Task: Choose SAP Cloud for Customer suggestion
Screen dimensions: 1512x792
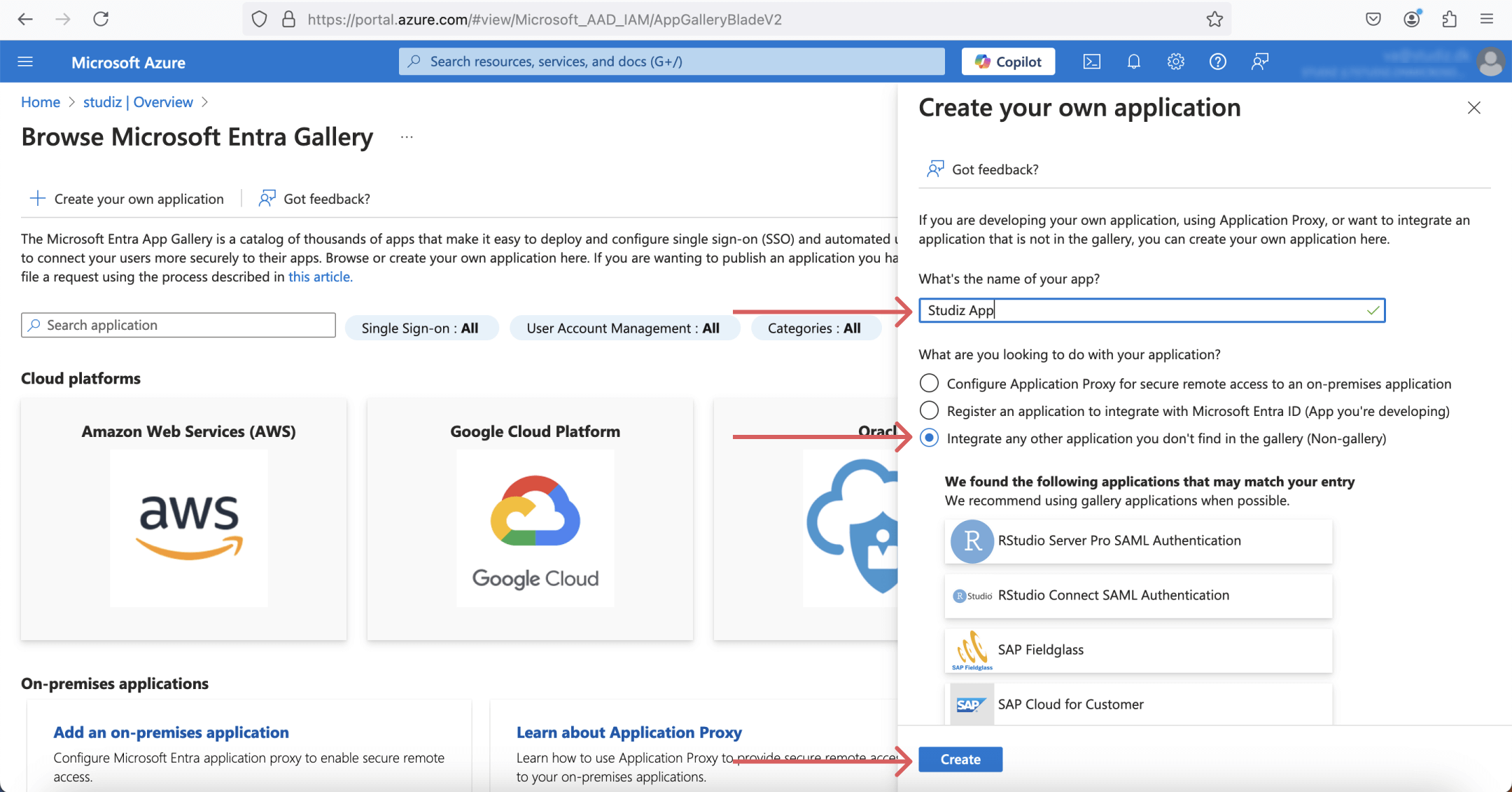Action: pyautogui.click(x=1138, y=704)
